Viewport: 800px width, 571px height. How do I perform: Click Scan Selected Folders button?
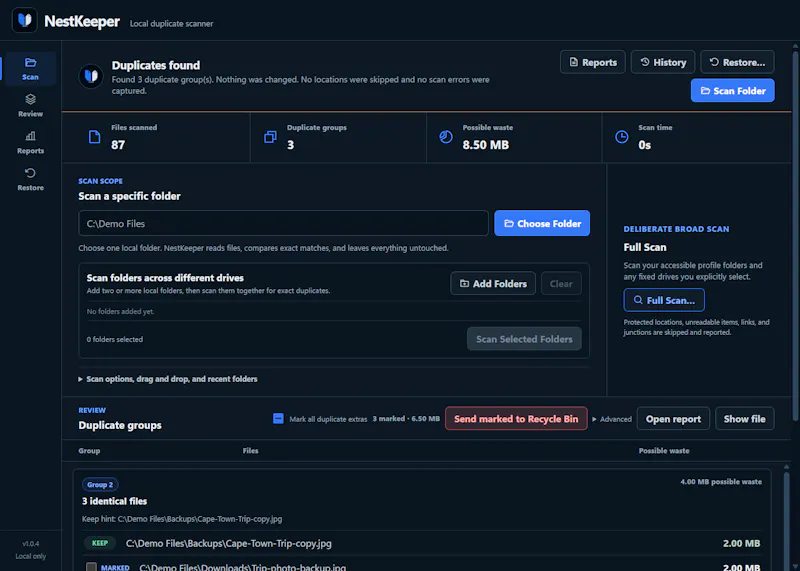[x=524, y=339]
